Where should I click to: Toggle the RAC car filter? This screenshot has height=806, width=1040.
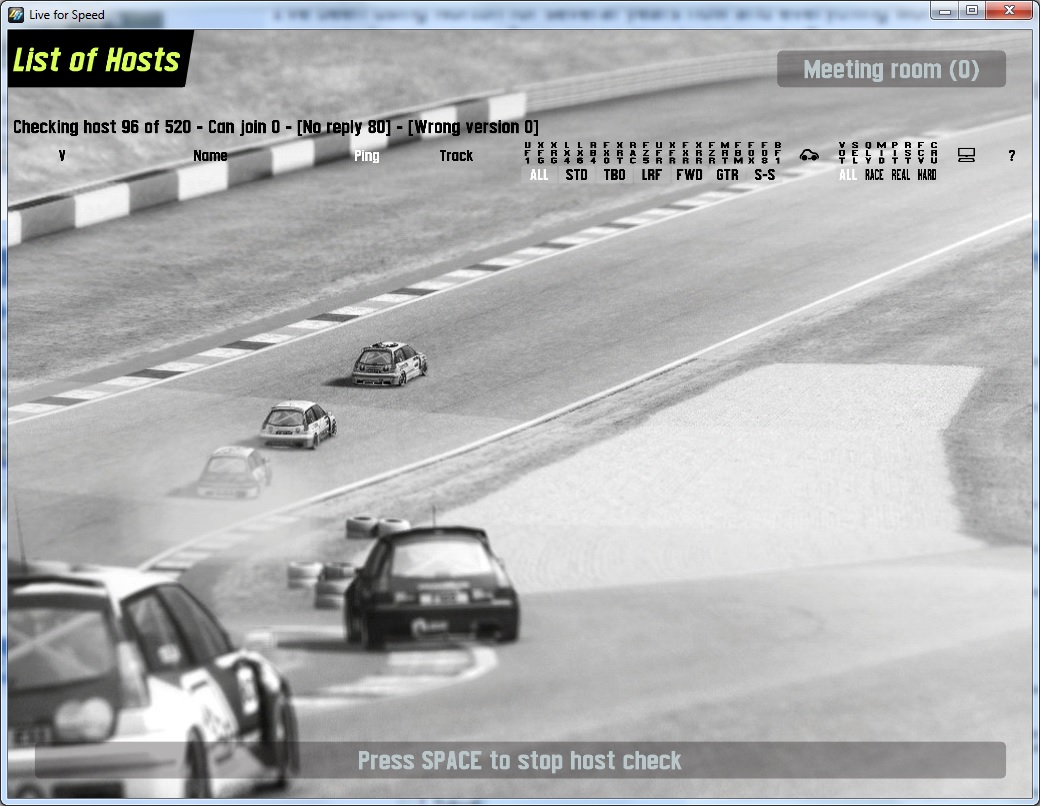[x=633, y=153]
